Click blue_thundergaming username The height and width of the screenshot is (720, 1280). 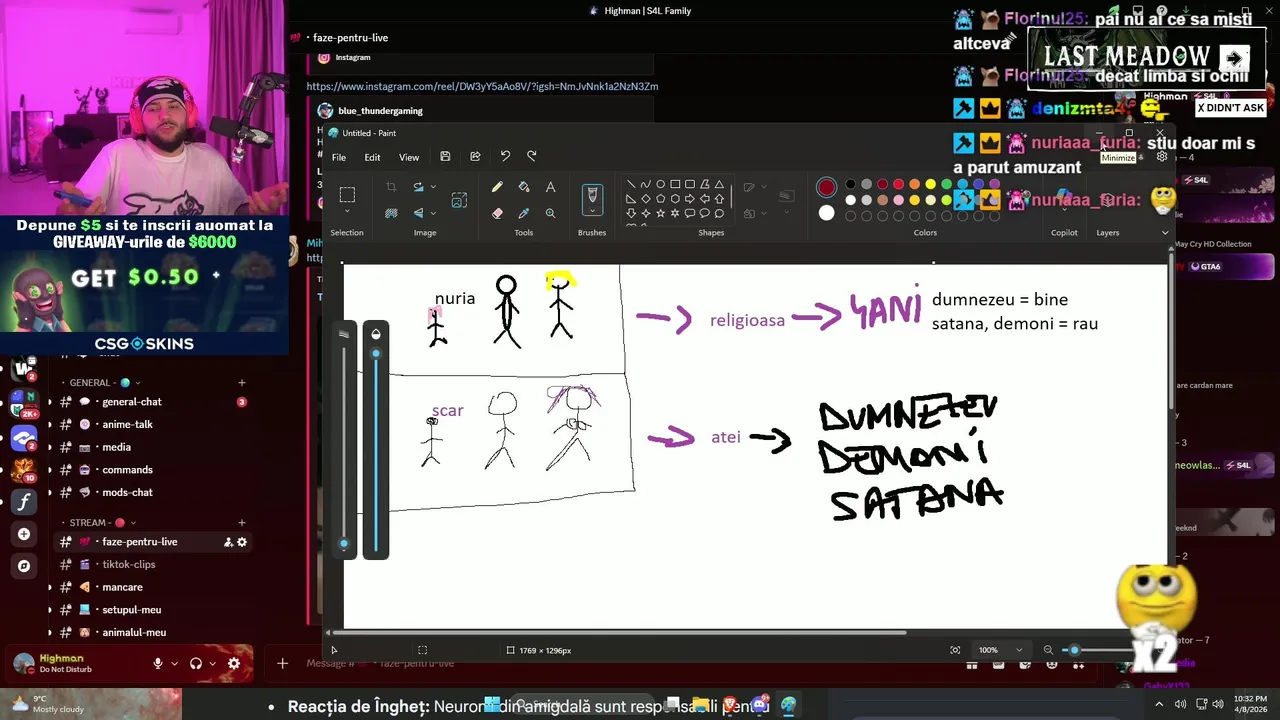(380, 111)
